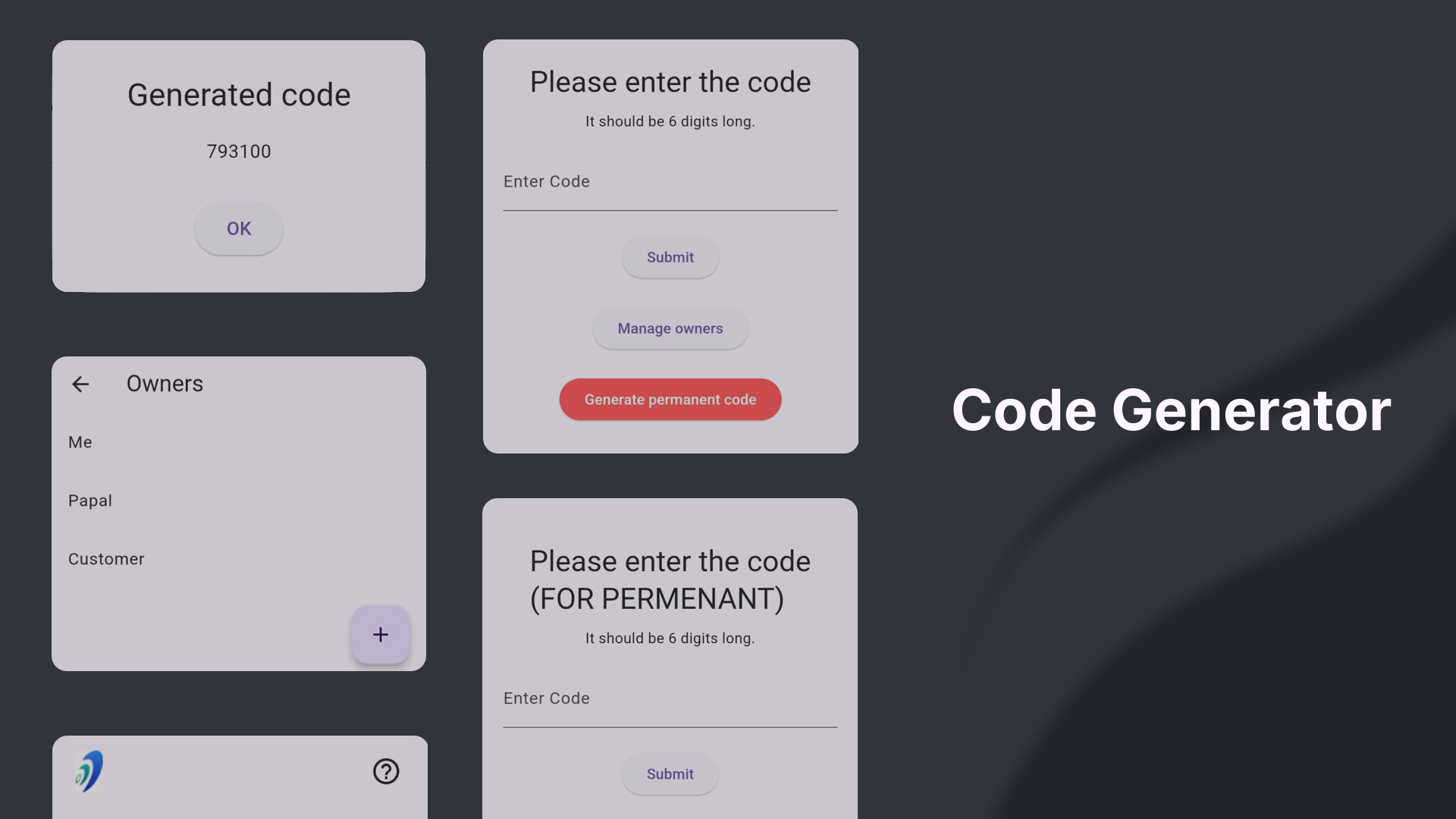Screen dimensions: 1456x819
Task: Toggle visibility of generated code card
Action: click(x=239, y=228)
